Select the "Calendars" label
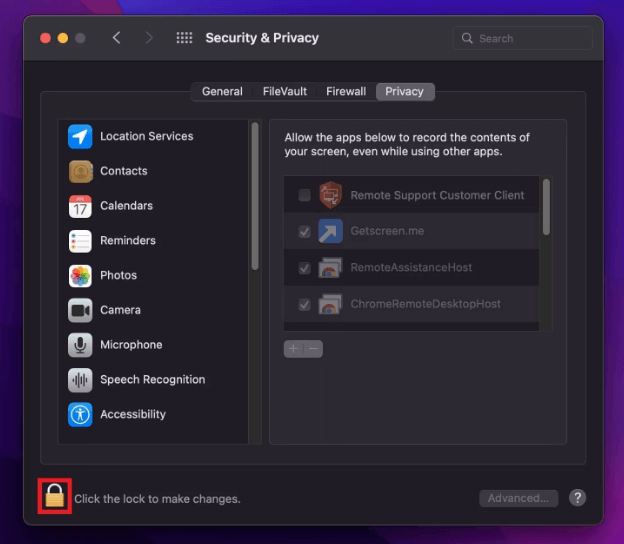This screenshot has width=624, height=544. pos(127,206)
